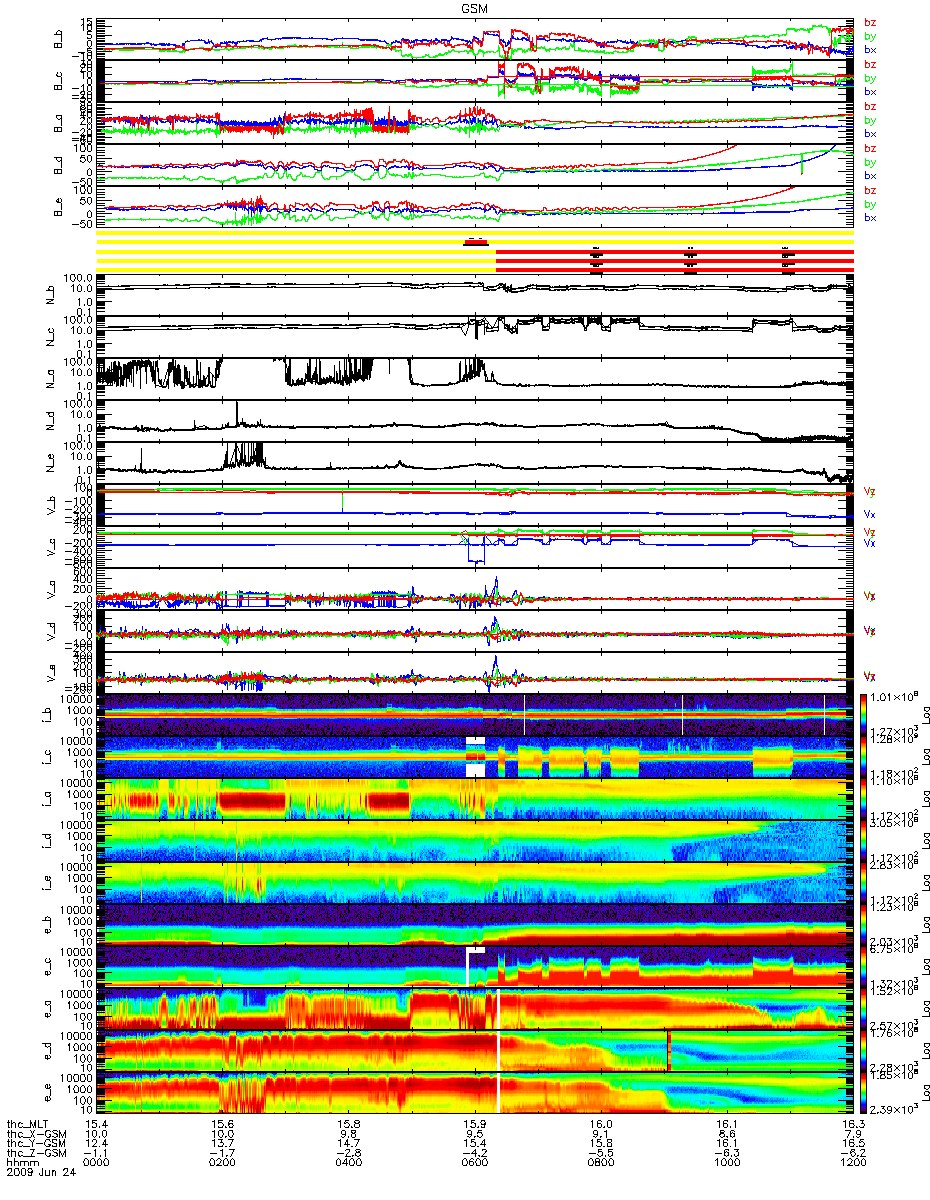The width and height of the screenshot is (930, 1200).
Task: Click the V_b velocity panel label
Action: pos(51,505)
